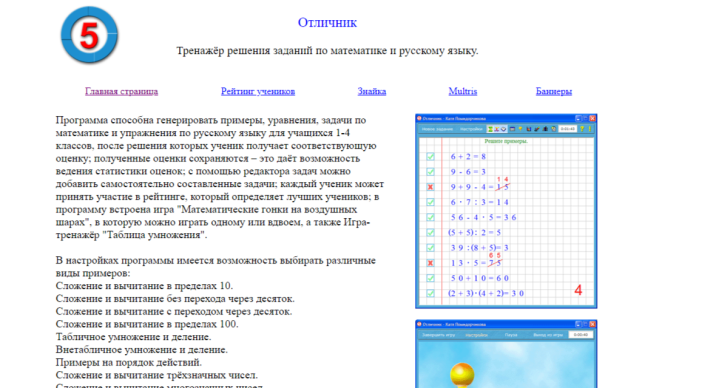
Task: Click the red cross box beside 13 · 5
Action: pos(430,263)
